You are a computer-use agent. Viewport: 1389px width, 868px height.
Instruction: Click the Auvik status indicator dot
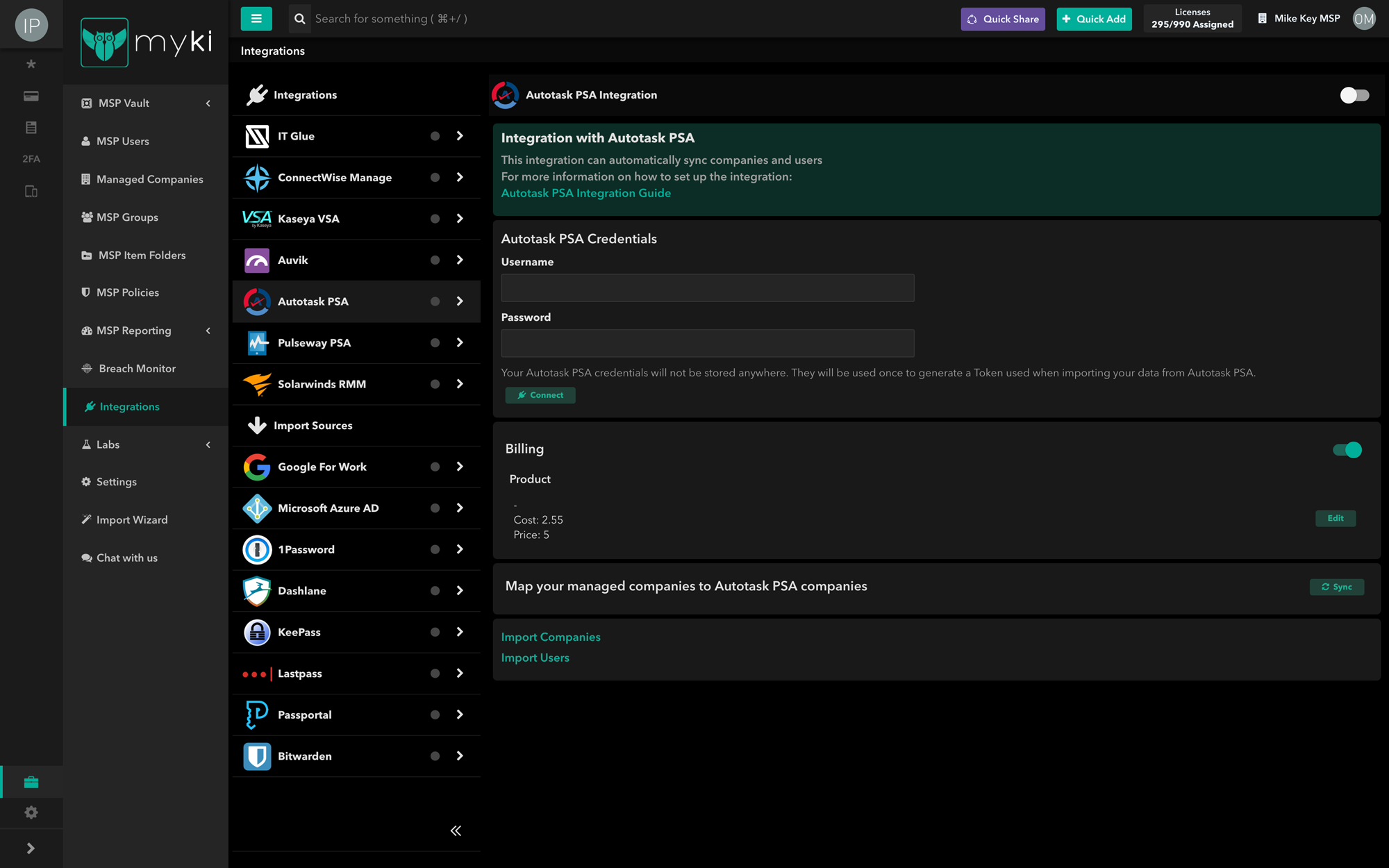pos(435,260)
